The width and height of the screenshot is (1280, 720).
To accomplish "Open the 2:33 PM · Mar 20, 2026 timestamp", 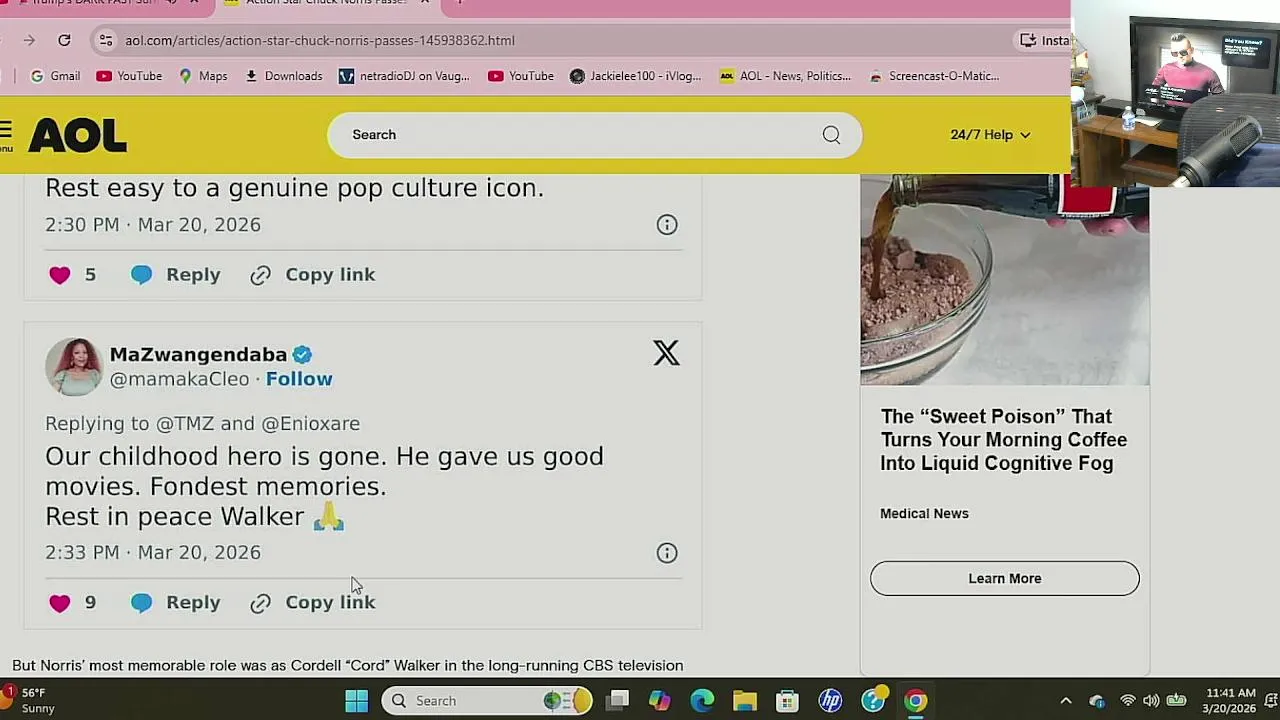I will (x=153, y=553).
